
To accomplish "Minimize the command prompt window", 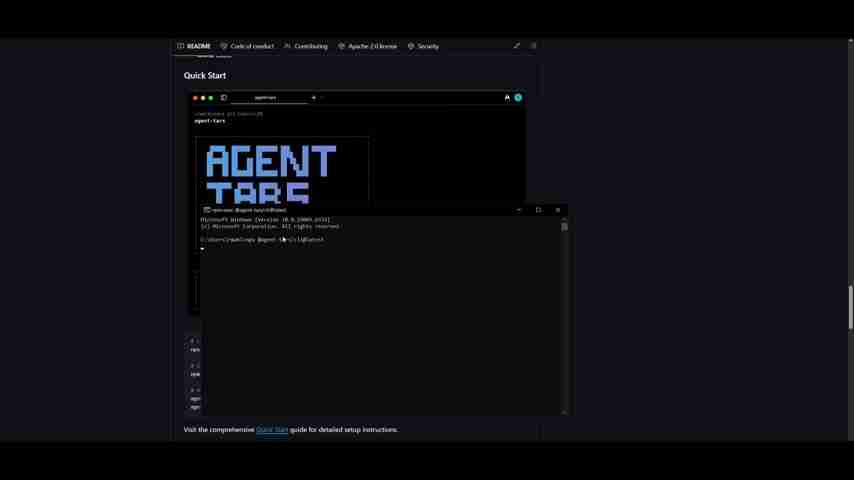I will click(518, 210).
